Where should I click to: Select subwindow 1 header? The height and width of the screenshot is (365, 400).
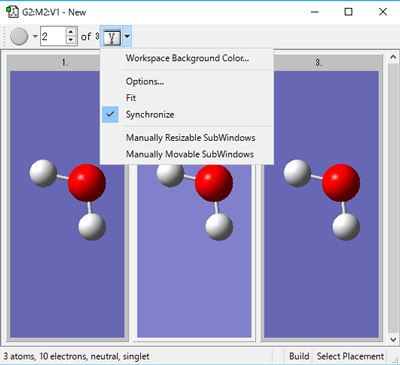65,63
